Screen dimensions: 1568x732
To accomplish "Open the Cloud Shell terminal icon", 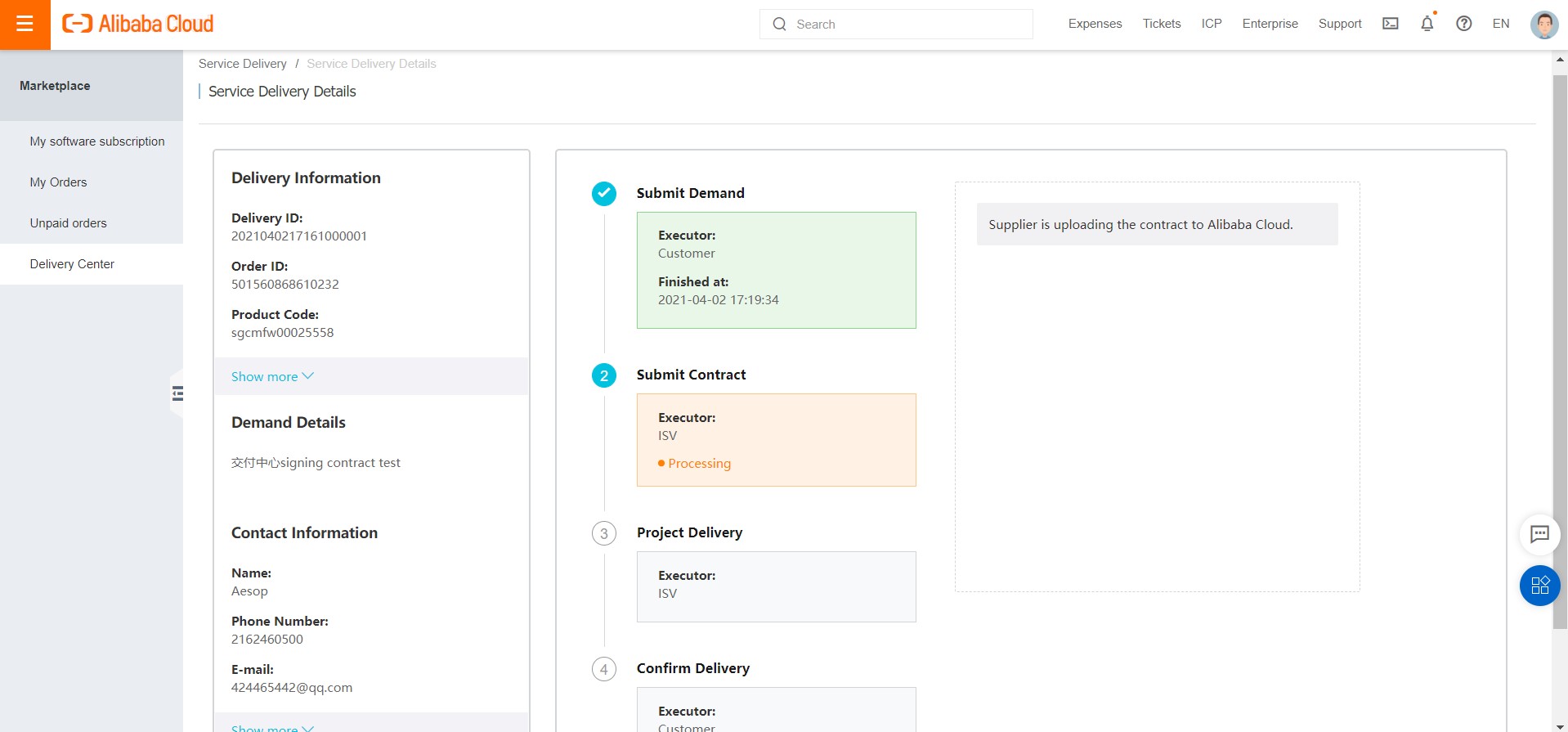I will (1390, 24).
